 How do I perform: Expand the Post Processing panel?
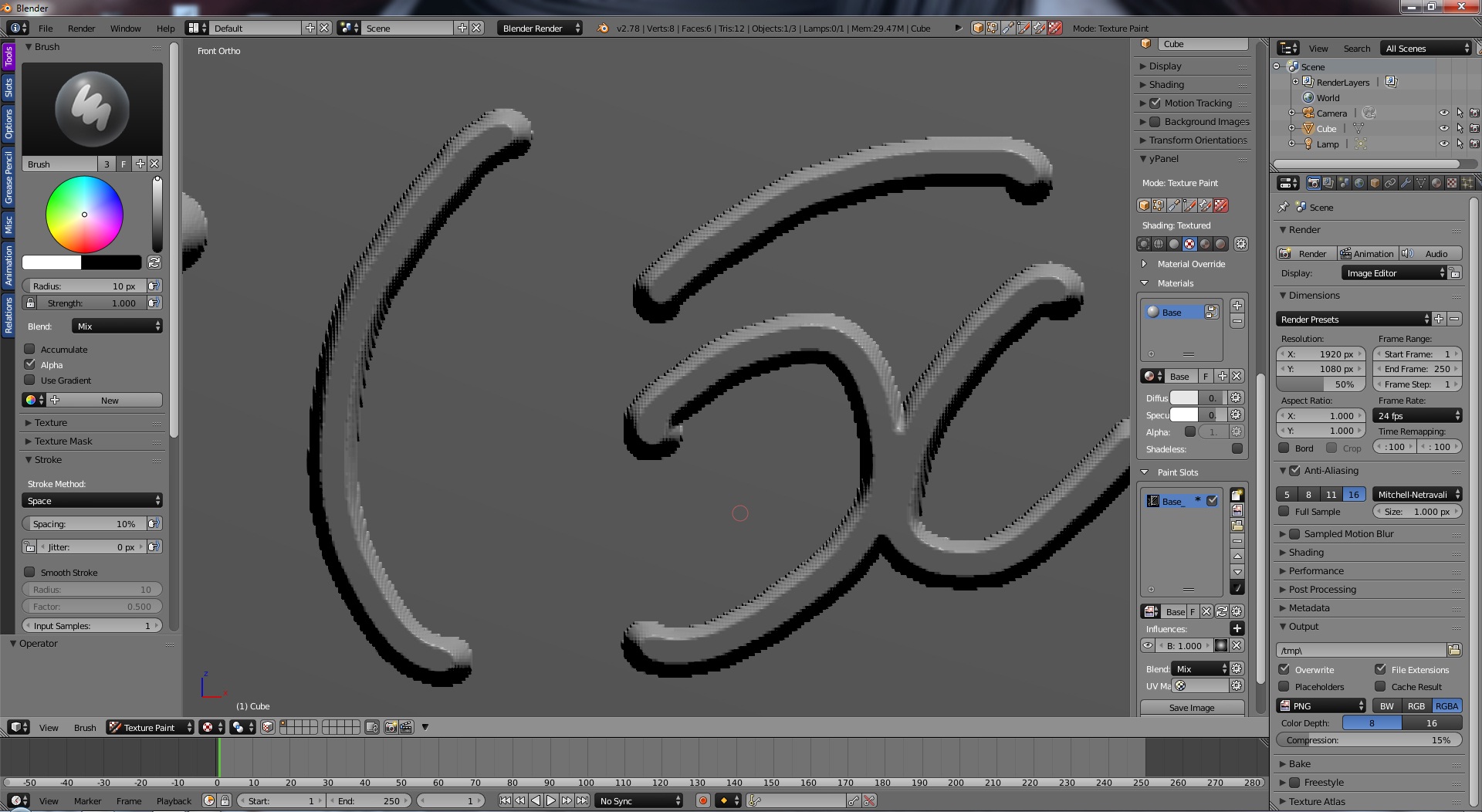click(1322, 589)
